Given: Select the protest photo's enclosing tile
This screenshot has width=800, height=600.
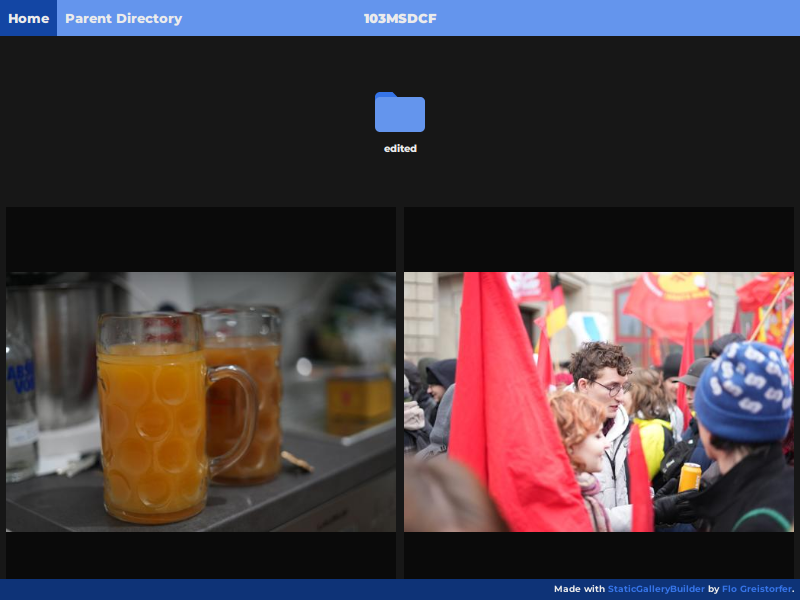Looking at the screenshot, I should 598,400.
